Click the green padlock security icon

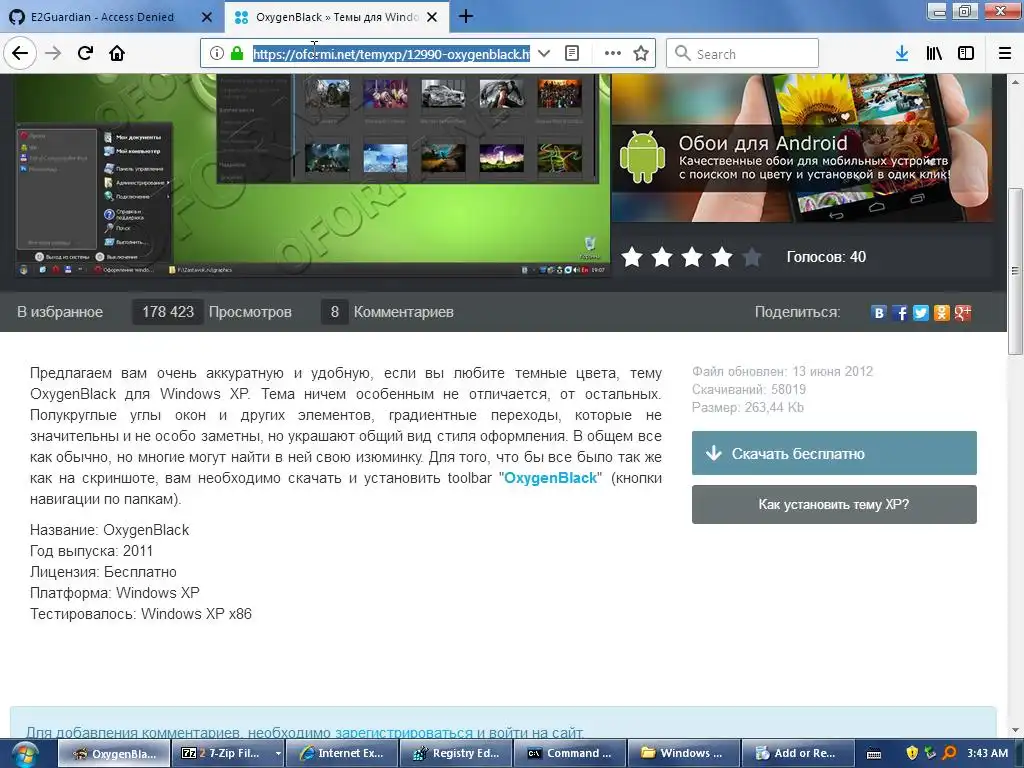tap(237, 54)
